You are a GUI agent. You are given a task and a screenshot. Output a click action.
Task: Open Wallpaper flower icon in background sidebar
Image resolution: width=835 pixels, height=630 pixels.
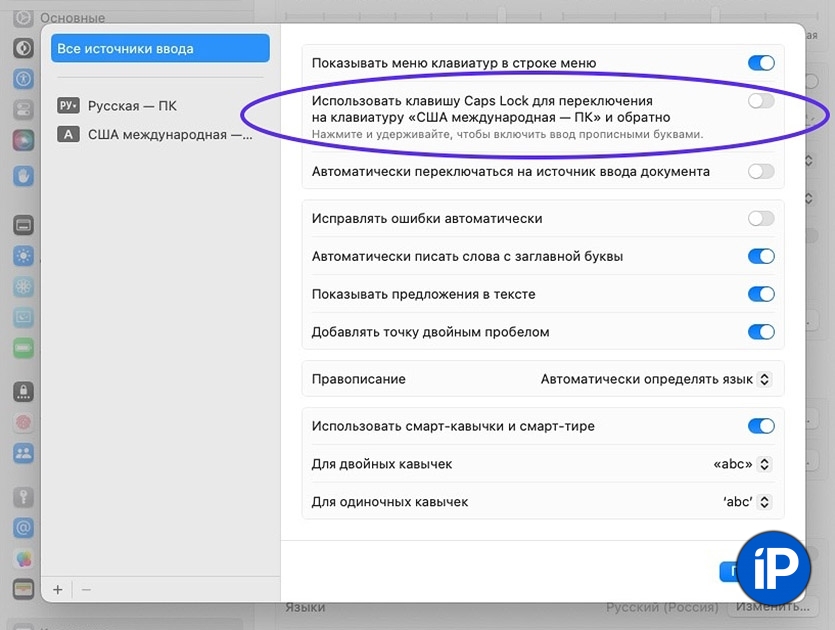[x=23, y=287]
